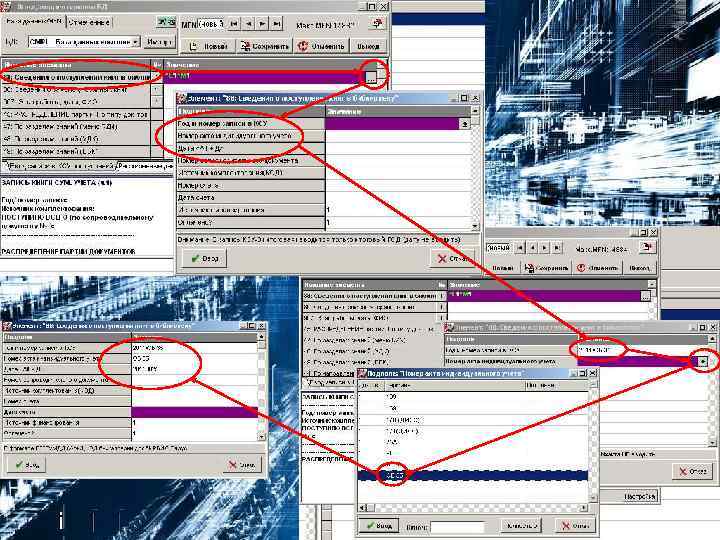Click Отказ in the right Элемент dialog

[x=692, y=471]
